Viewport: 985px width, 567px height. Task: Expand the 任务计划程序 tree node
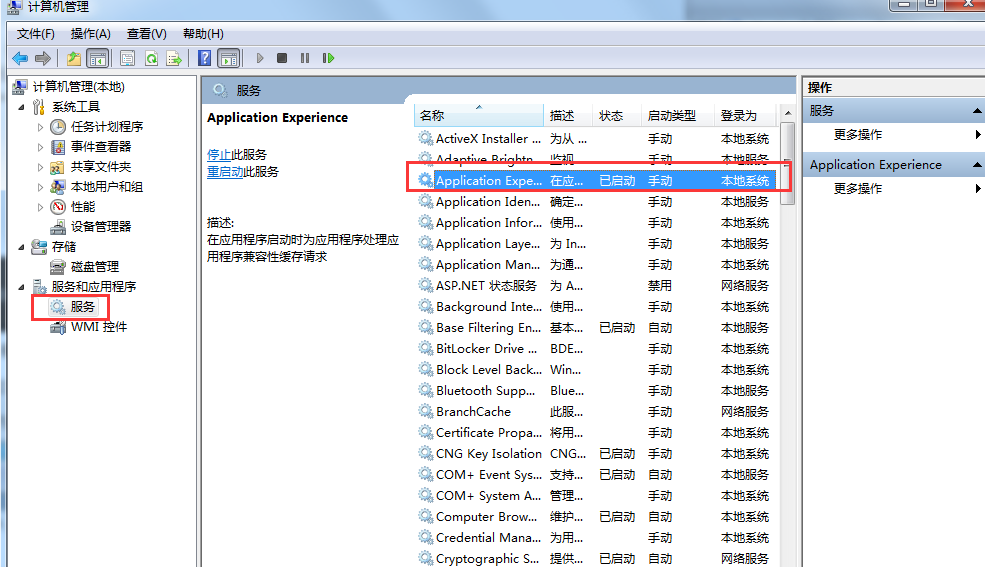(x=41, y=127)
